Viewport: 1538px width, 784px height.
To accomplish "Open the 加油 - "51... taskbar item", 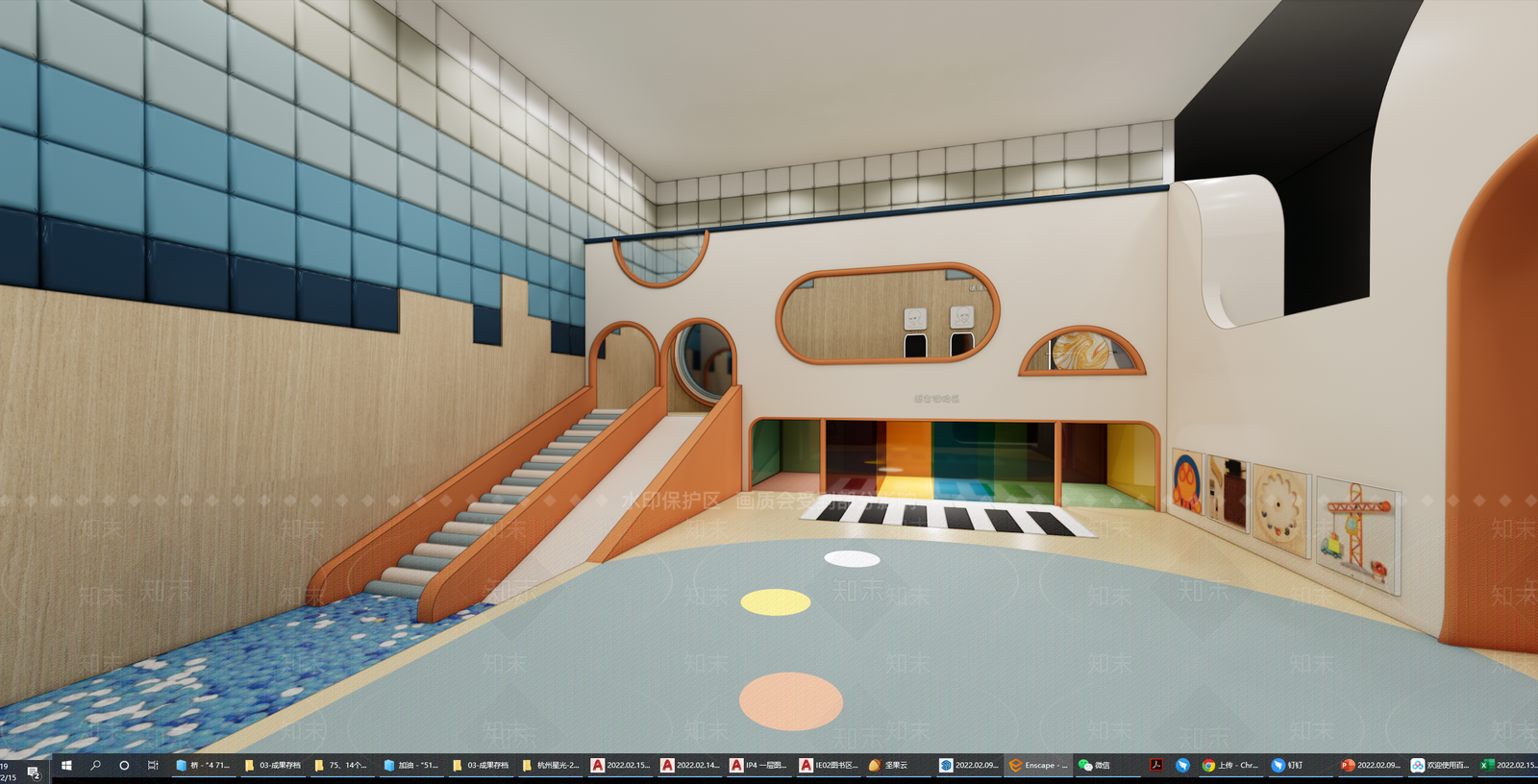I will tap(411, 766).
